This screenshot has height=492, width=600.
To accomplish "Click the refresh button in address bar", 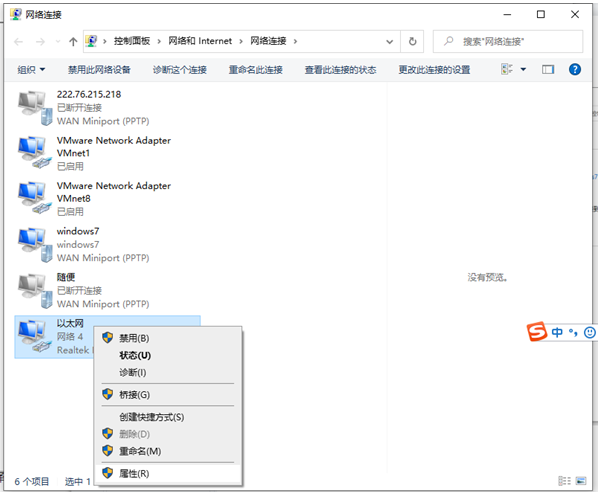I will click(x=413, y=41).
